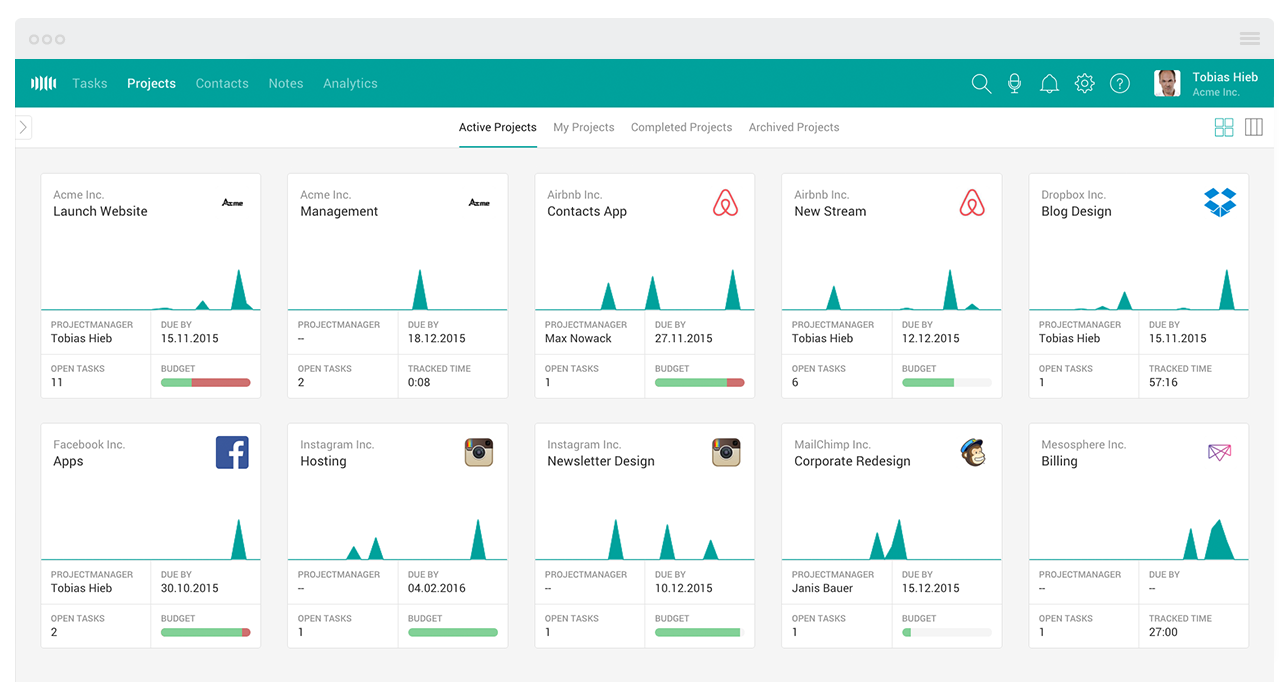Click Mesosphere logo on Billing card

[x=1219, y=452]
